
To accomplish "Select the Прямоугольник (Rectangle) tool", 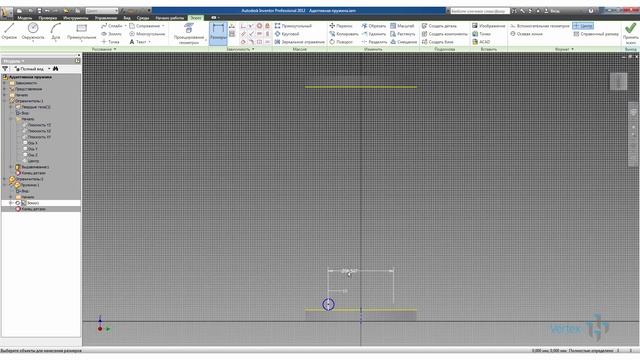I will pyautogui.click(x=82, y=32).
